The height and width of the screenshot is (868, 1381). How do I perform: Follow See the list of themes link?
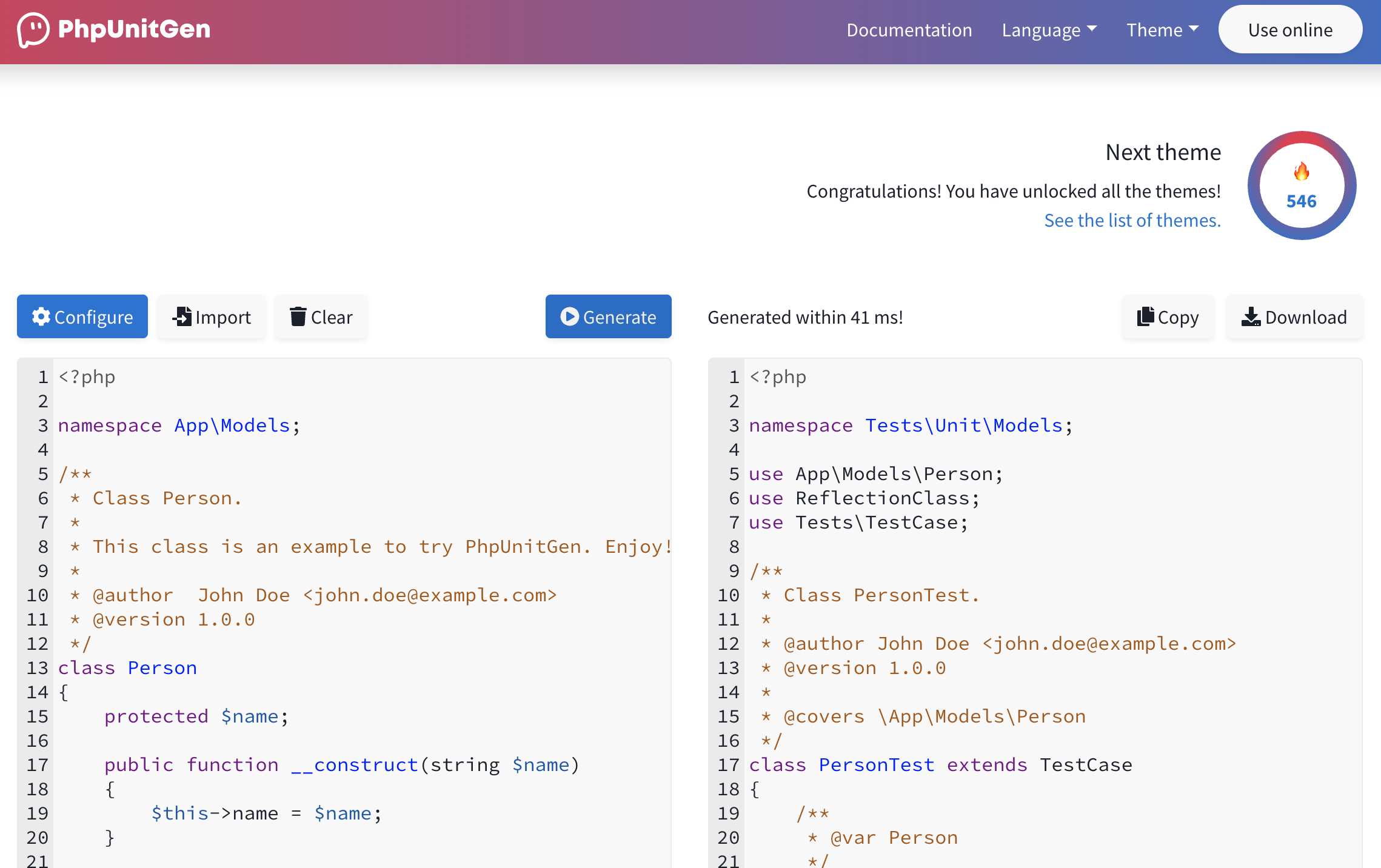(1132, 220)
